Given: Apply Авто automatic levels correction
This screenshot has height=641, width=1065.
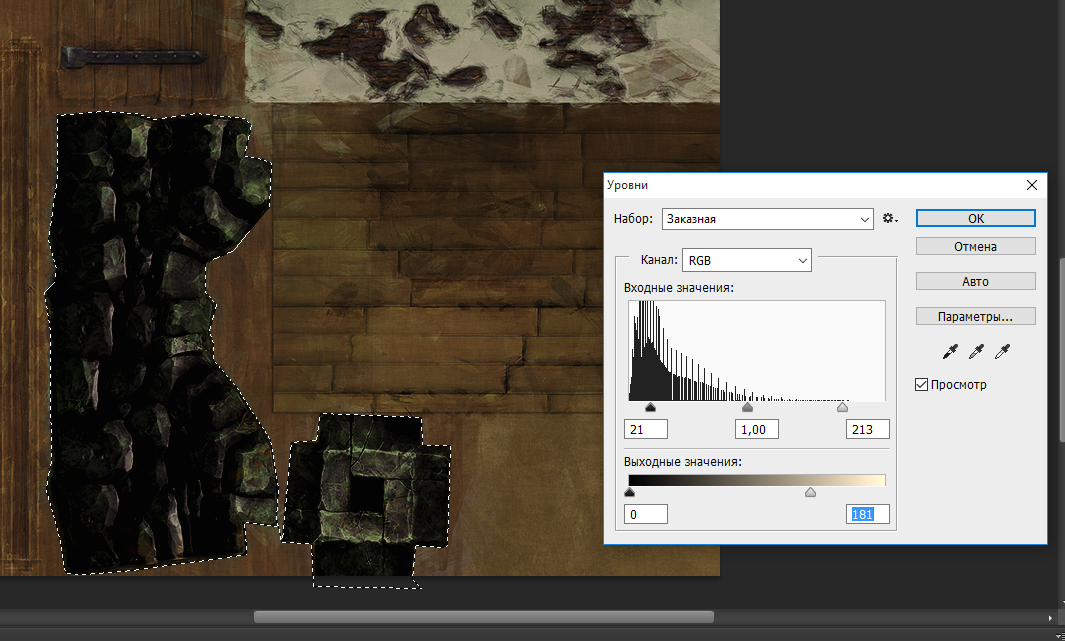Looking at the screenshot, I should tap(975, 281).
